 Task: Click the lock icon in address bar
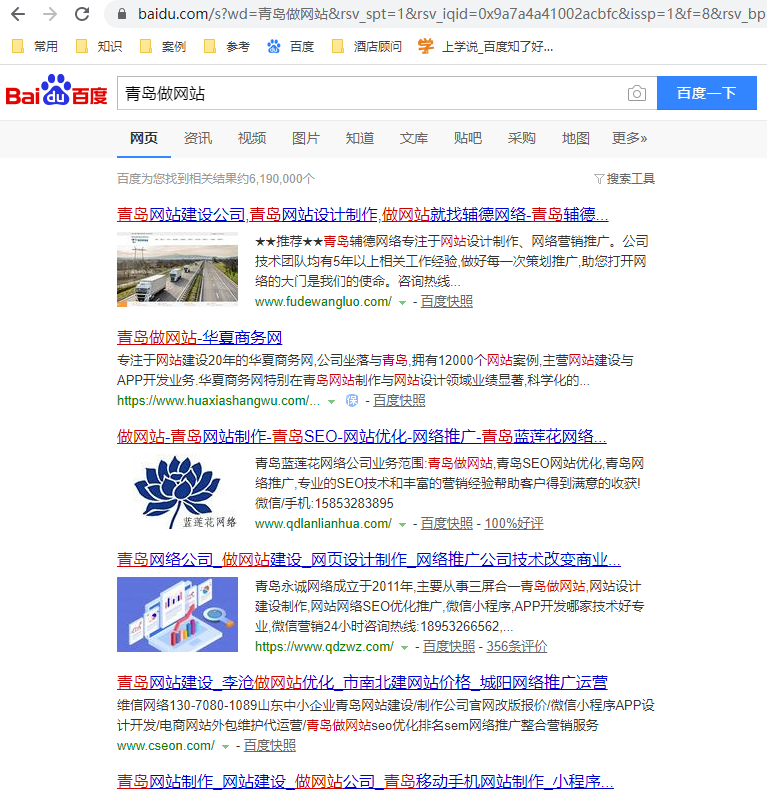coord(122,14)
